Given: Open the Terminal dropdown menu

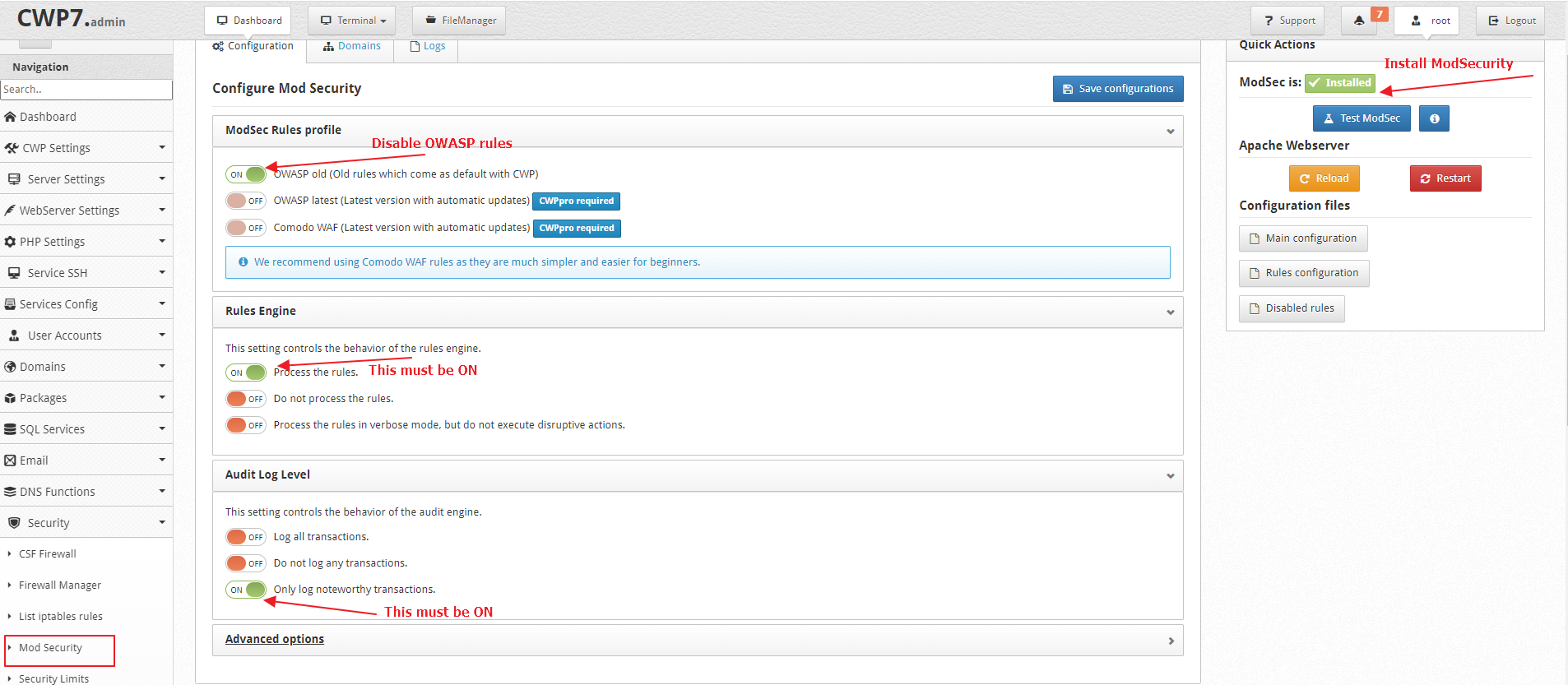Looking at the screenshot, I should (352, 21).
